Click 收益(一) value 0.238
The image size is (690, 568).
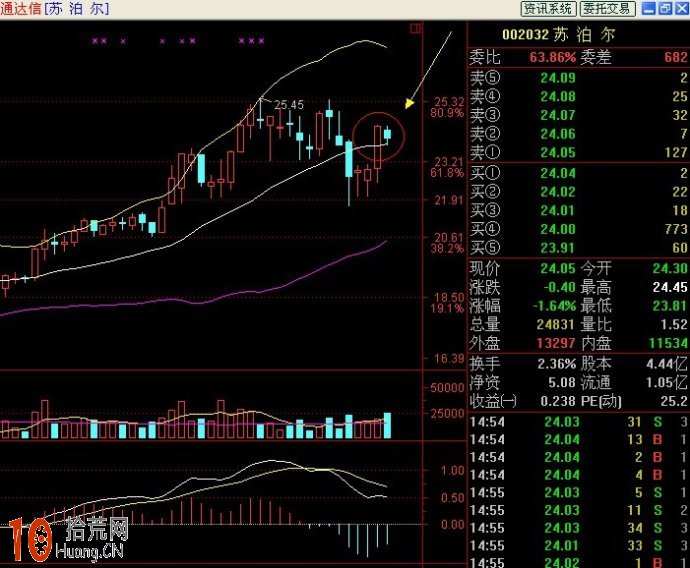click(558, 401)
